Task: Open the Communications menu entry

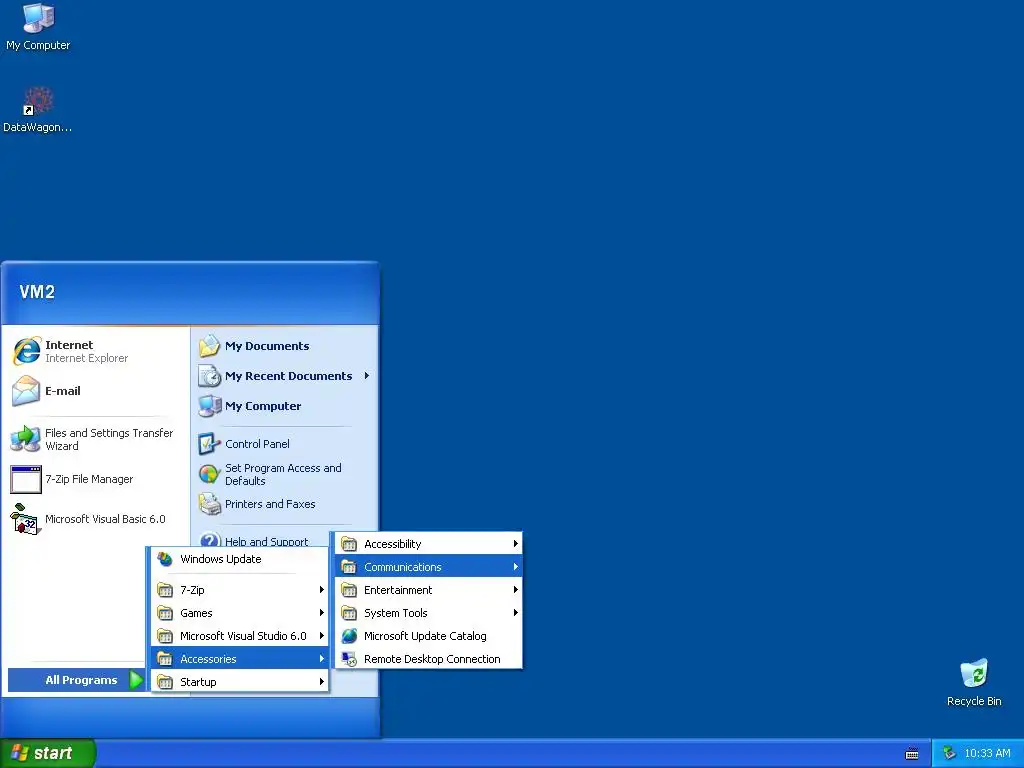Action: pos(428,567)
